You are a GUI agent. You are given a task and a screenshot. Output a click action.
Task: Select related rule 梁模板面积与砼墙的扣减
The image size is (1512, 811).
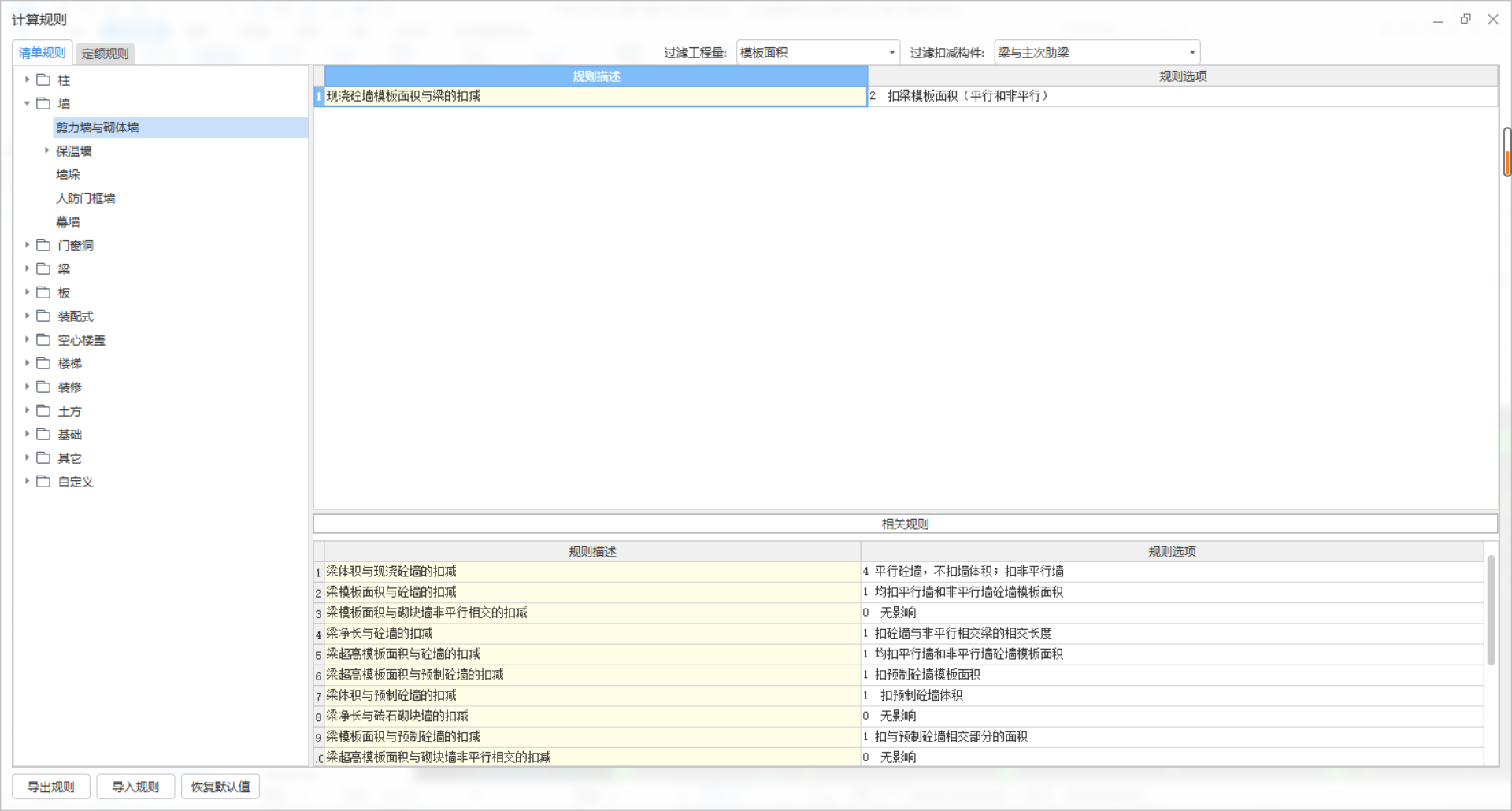click(592, 592)
